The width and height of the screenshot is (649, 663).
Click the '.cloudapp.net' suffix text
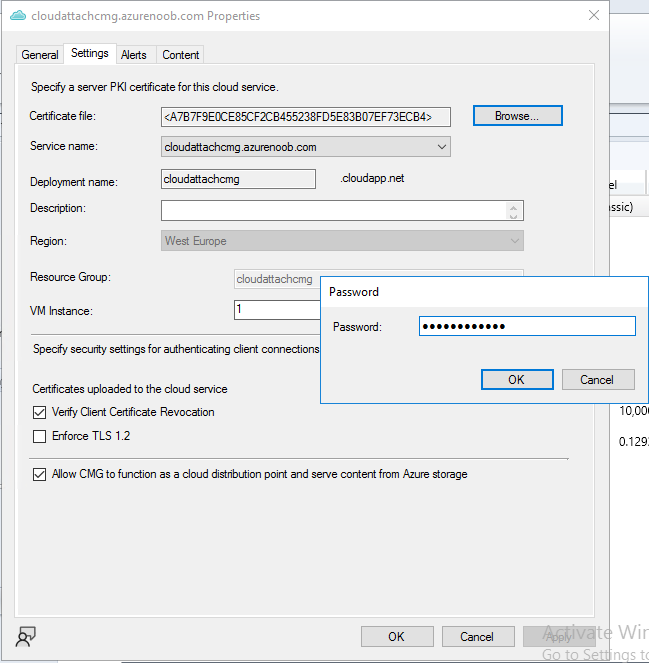click(372, 178)
